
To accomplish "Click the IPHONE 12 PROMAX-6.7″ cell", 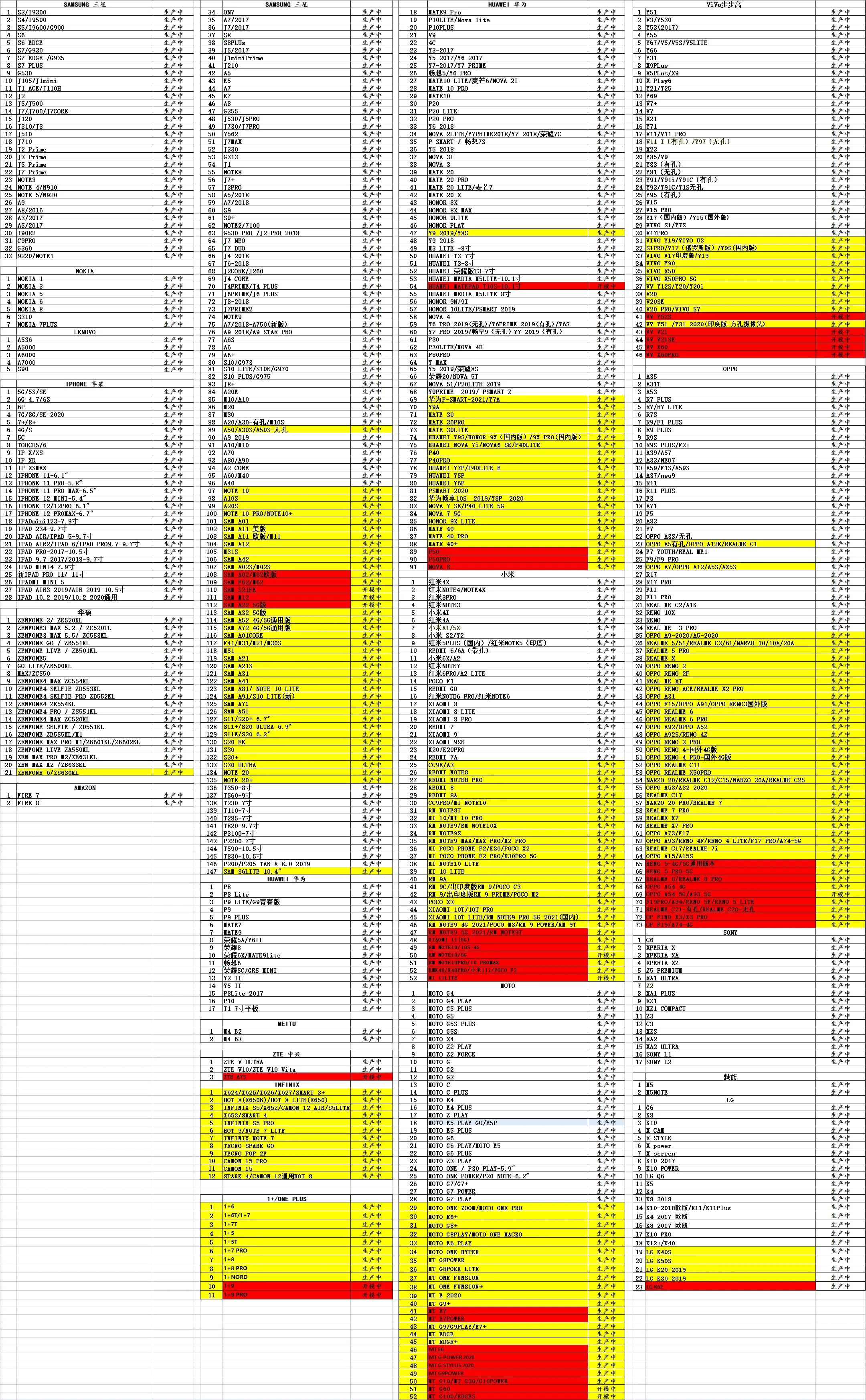I will point(85,513).
